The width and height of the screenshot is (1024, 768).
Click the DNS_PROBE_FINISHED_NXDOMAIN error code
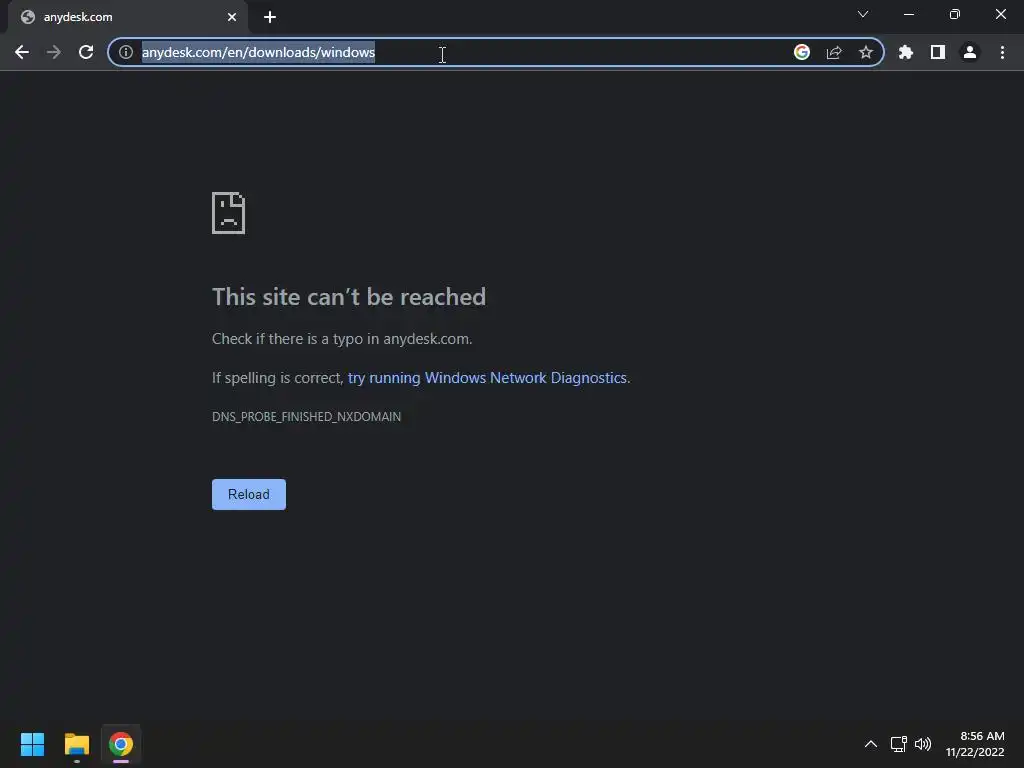[x=306, y=417]
